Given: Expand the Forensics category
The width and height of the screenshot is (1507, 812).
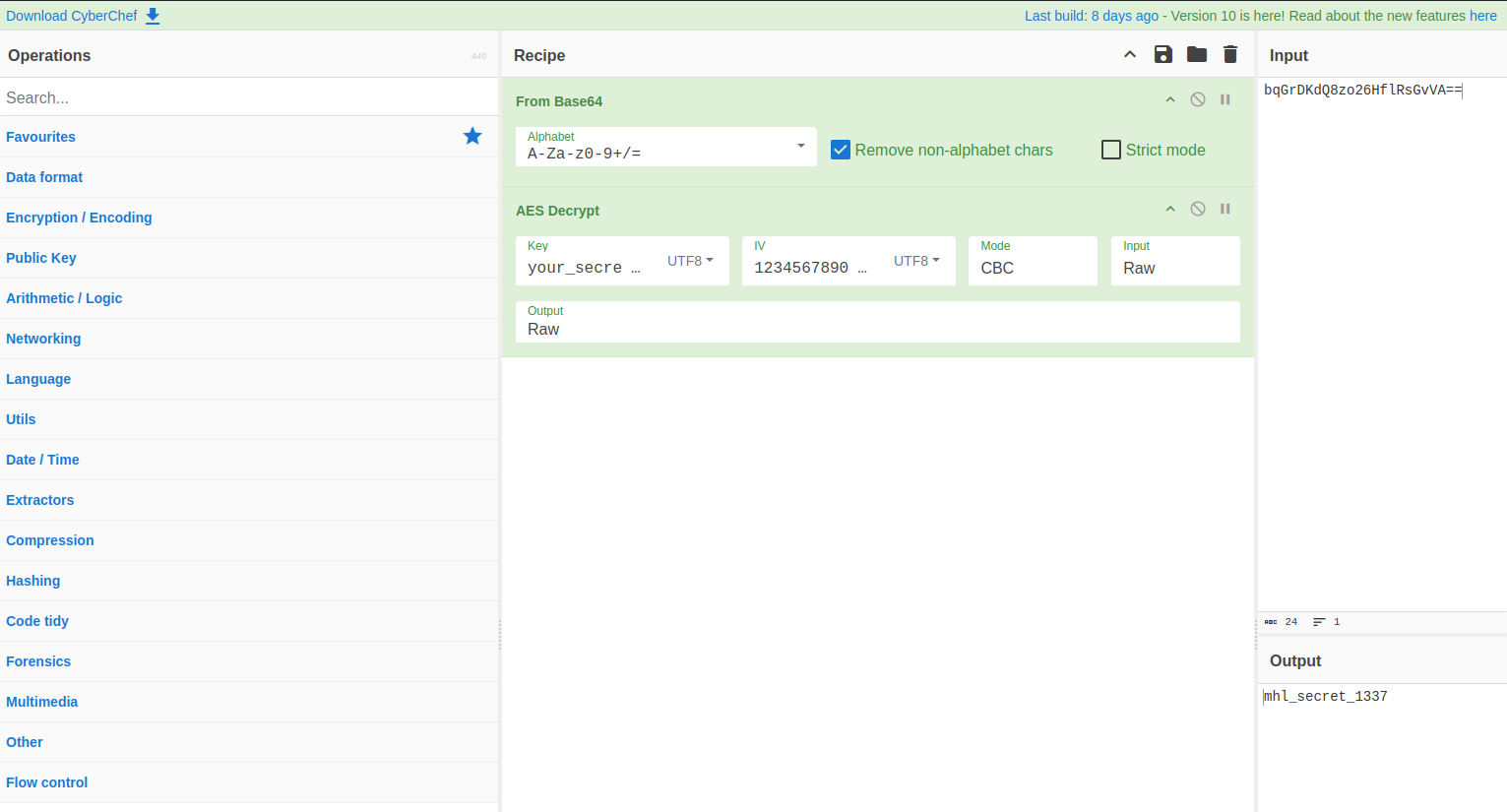Looking at the screenshot, I should [249, 661].
